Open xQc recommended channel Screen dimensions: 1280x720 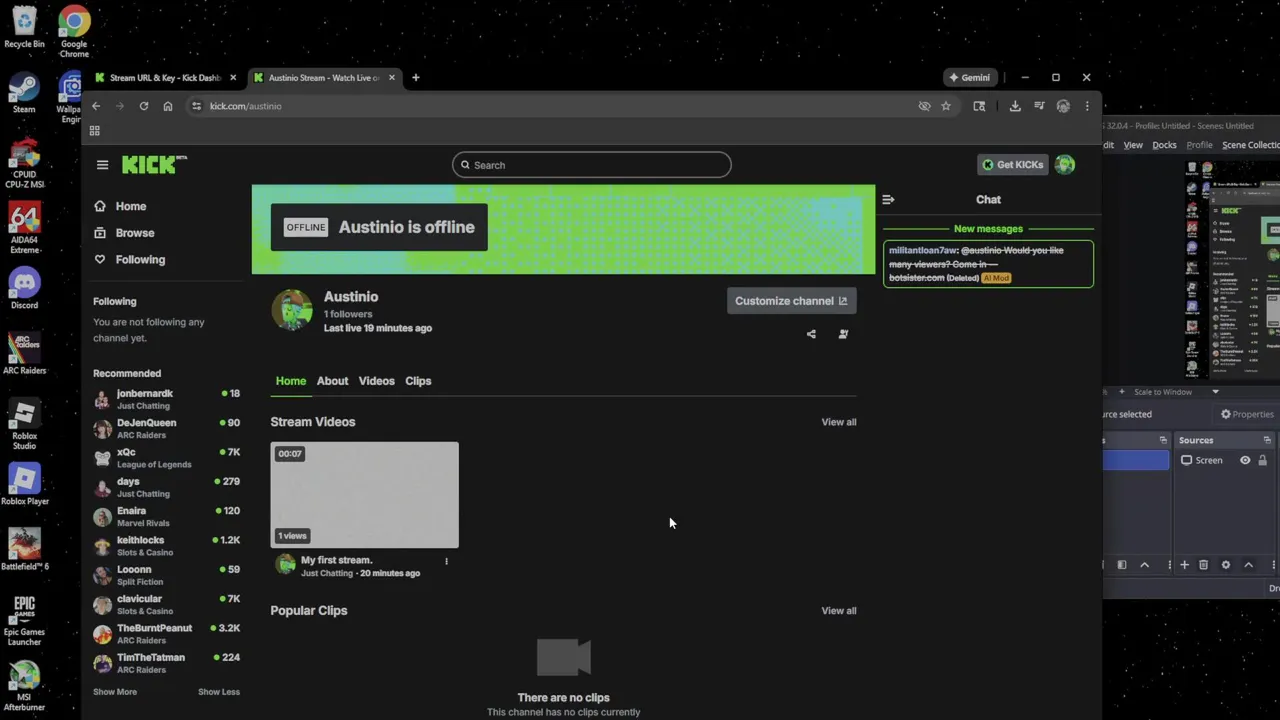click(x=167, y=458)
